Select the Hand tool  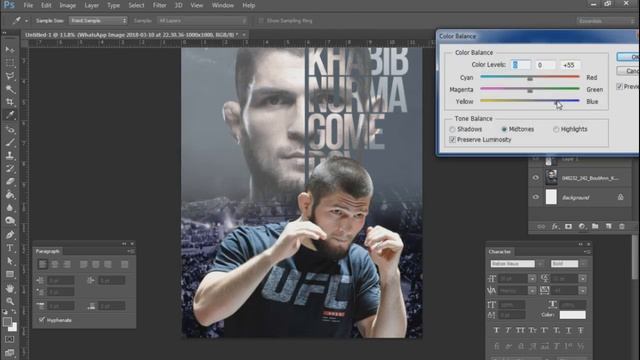pyautogui.click(x=10, y=289)
